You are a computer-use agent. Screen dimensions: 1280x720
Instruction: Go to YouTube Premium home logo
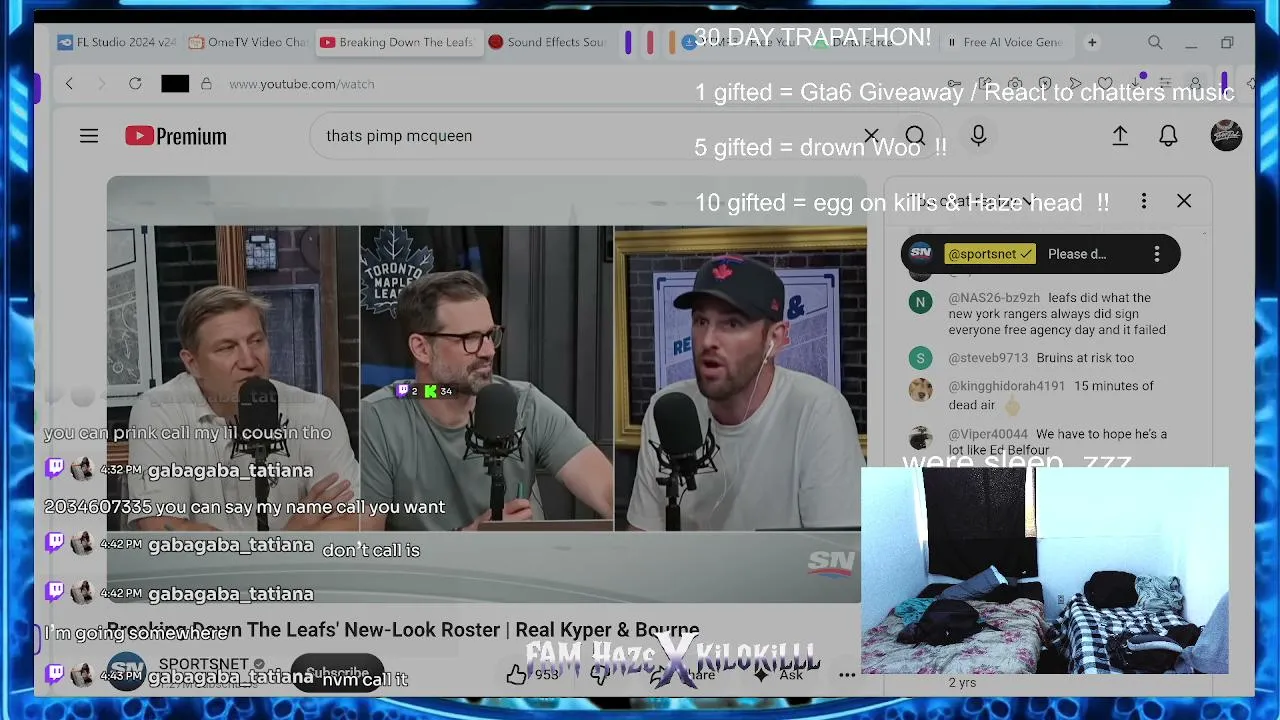pyautogui.click(x=176, y=136)
